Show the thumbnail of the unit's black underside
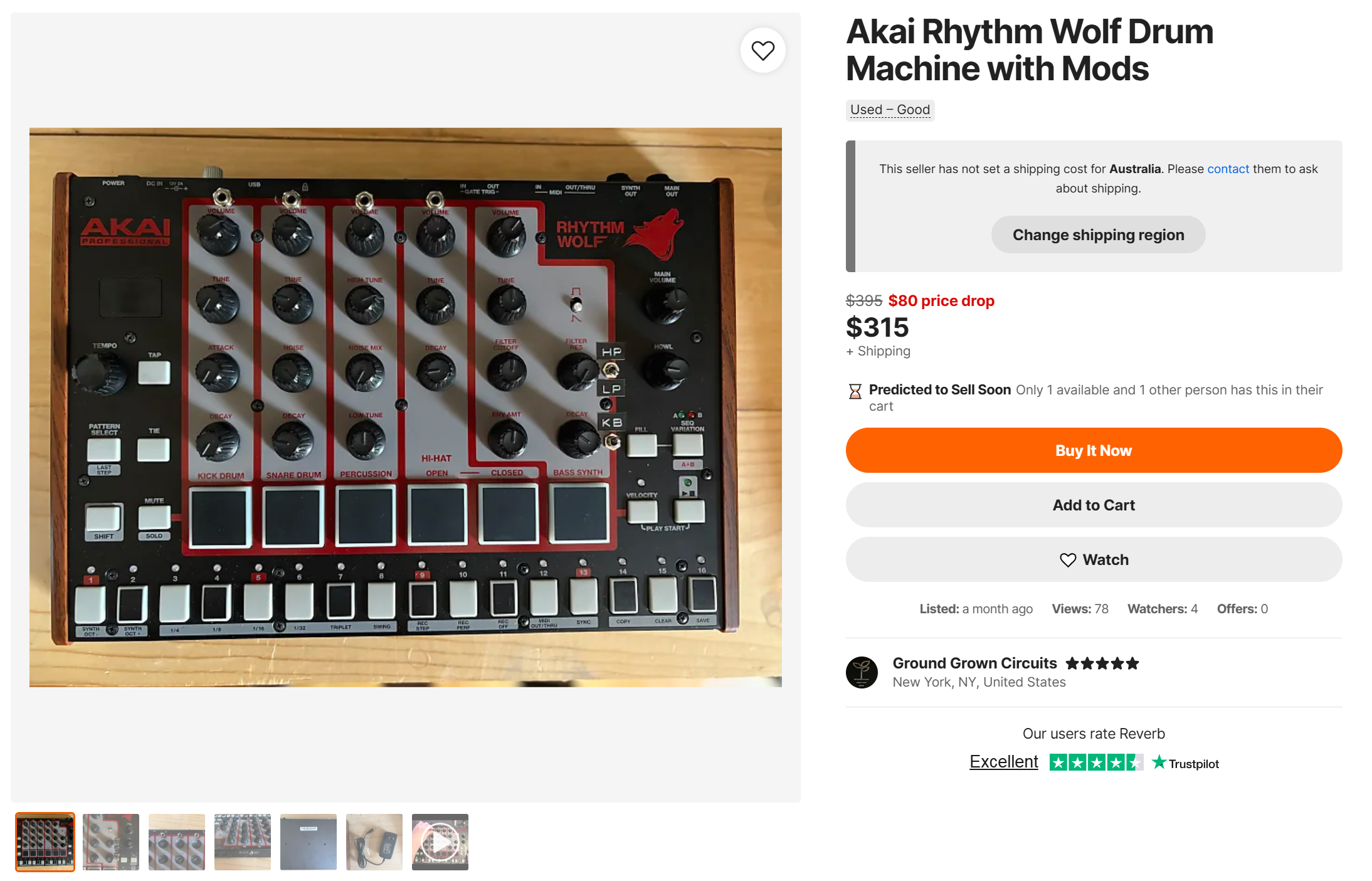Image resolution: width=1372 pixels, height=881 pixels. pyautogui.click(x=308, y=842)
